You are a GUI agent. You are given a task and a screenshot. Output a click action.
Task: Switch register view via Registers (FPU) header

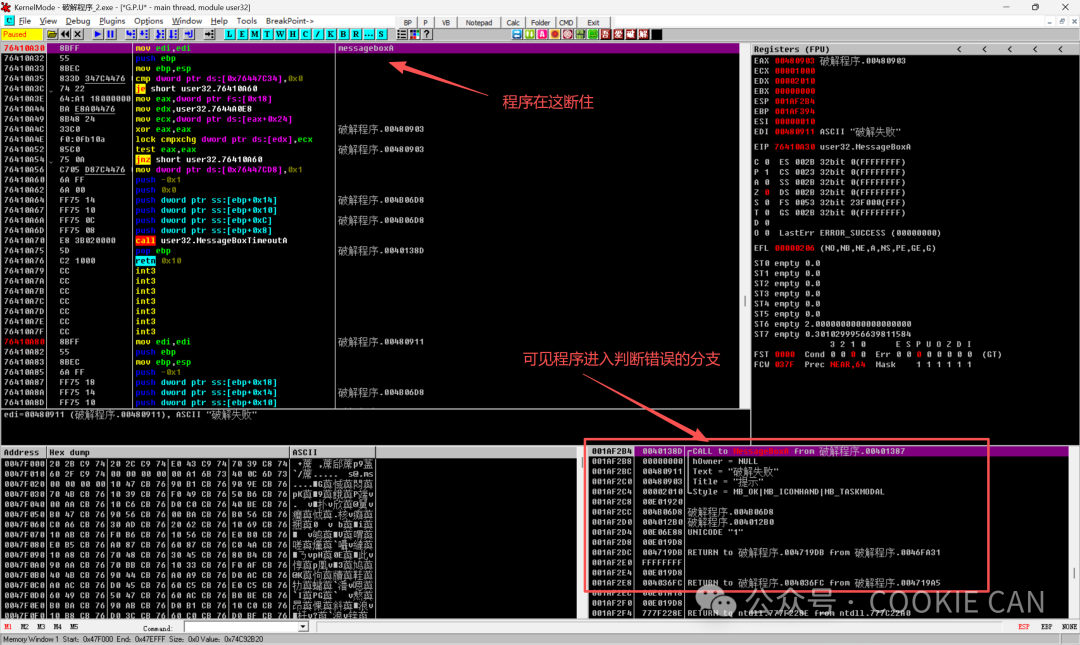tap(790, 49)
